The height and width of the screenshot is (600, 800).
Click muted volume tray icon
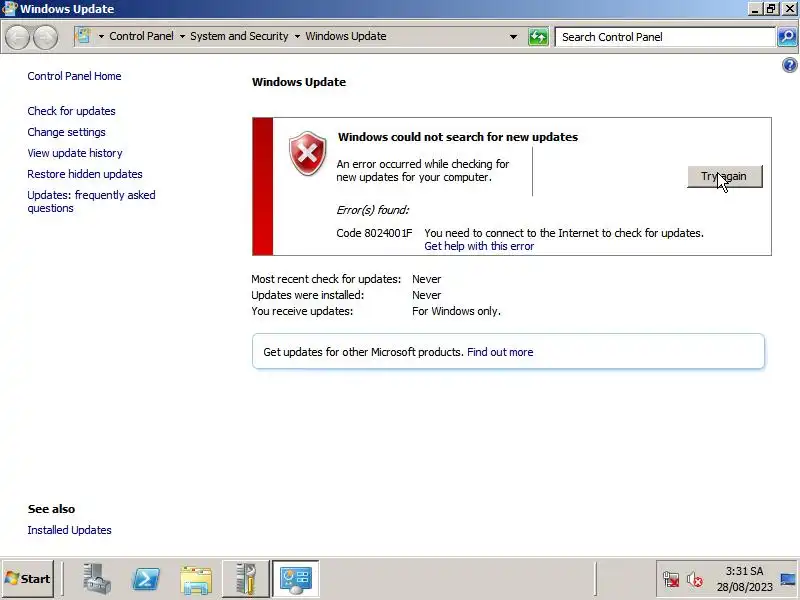694,580
